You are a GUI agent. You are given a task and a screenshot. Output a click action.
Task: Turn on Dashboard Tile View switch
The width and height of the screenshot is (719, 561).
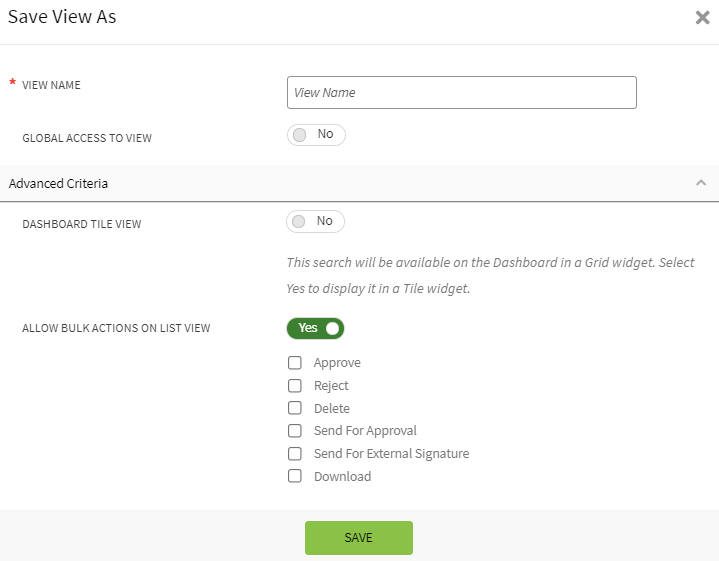(x=315, y=222)
